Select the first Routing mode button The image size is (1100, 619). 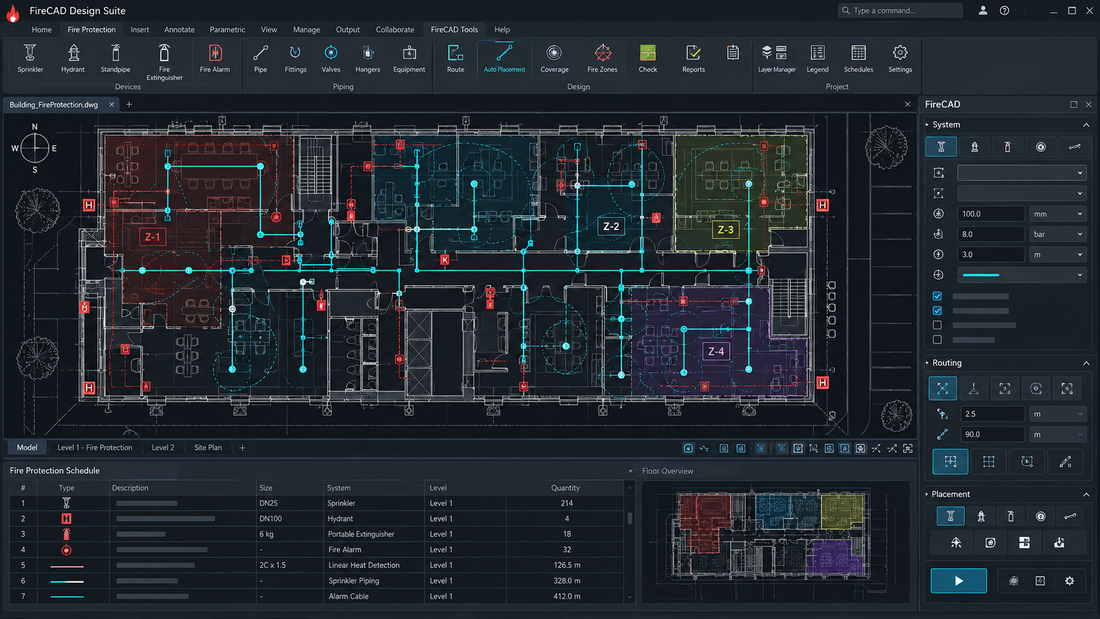click(x=942, y=388)
